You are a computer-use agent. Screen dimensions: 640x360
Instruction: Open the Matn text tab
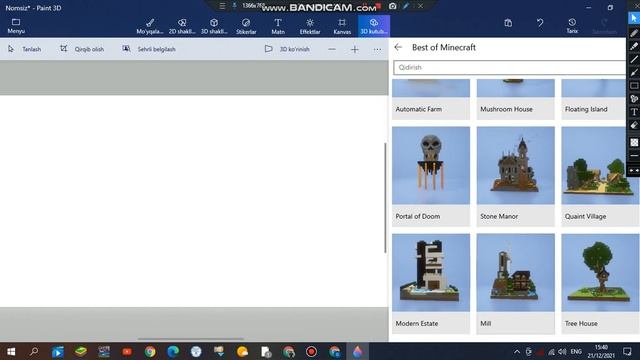click(278, 26)
